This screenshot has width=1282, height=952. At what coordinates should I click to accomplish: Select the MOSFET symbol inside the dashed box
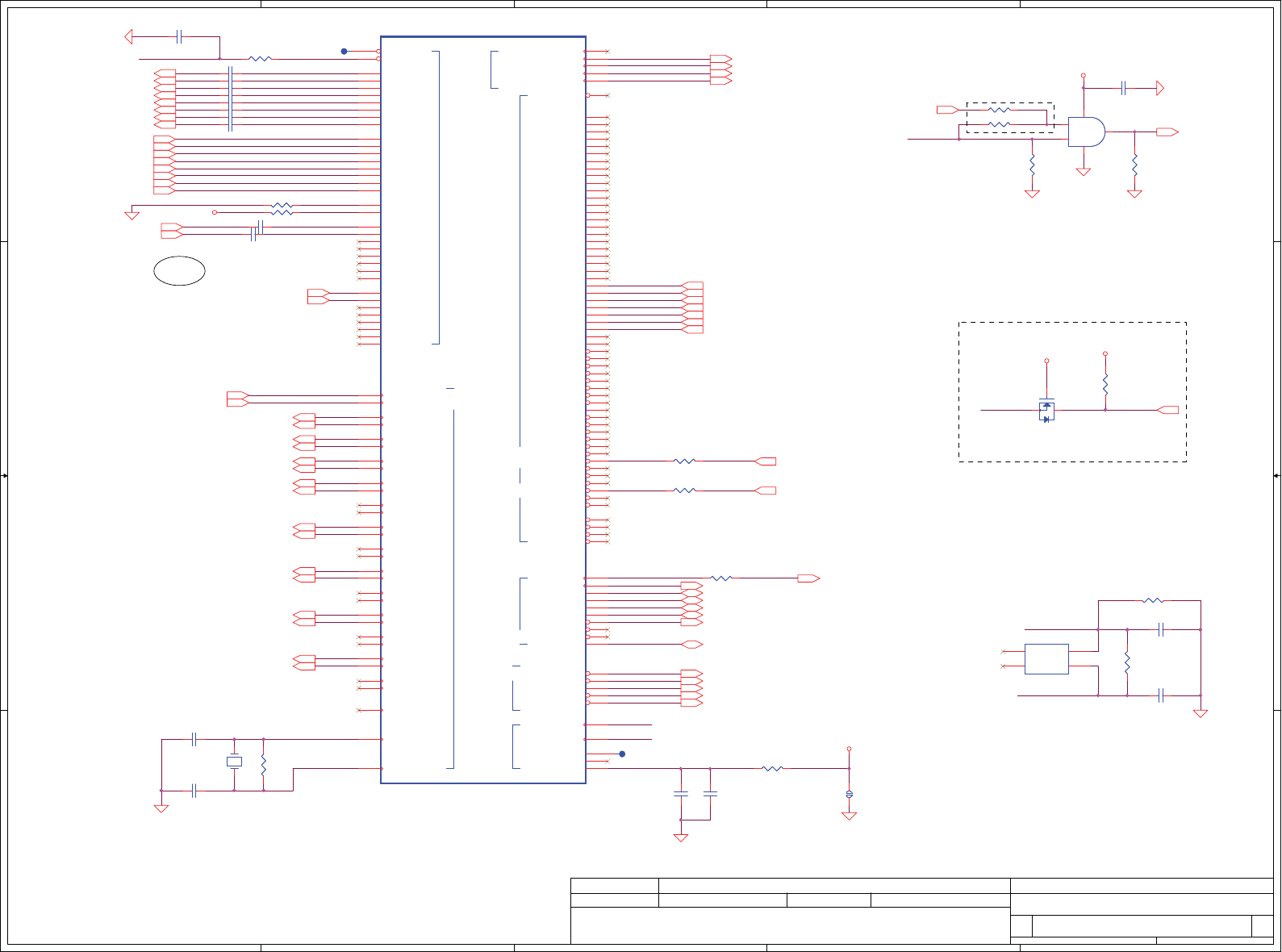pos(1046,410)
